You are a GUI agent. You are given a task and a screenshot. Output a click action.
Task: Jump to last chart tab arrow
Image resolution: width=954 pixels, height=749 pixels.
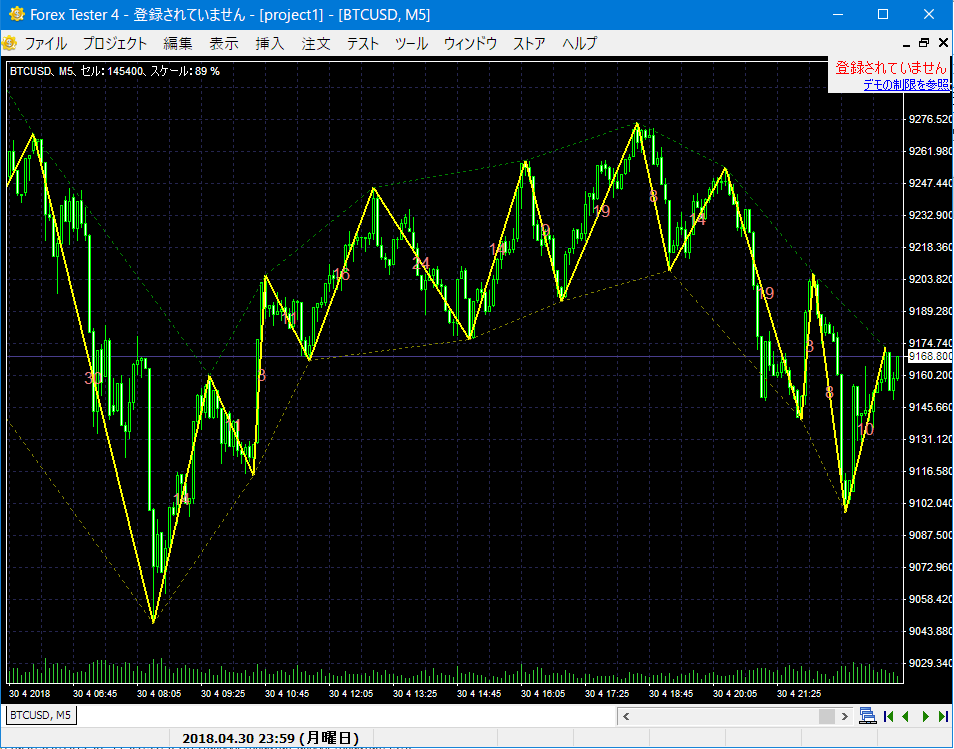coord(943,716)
